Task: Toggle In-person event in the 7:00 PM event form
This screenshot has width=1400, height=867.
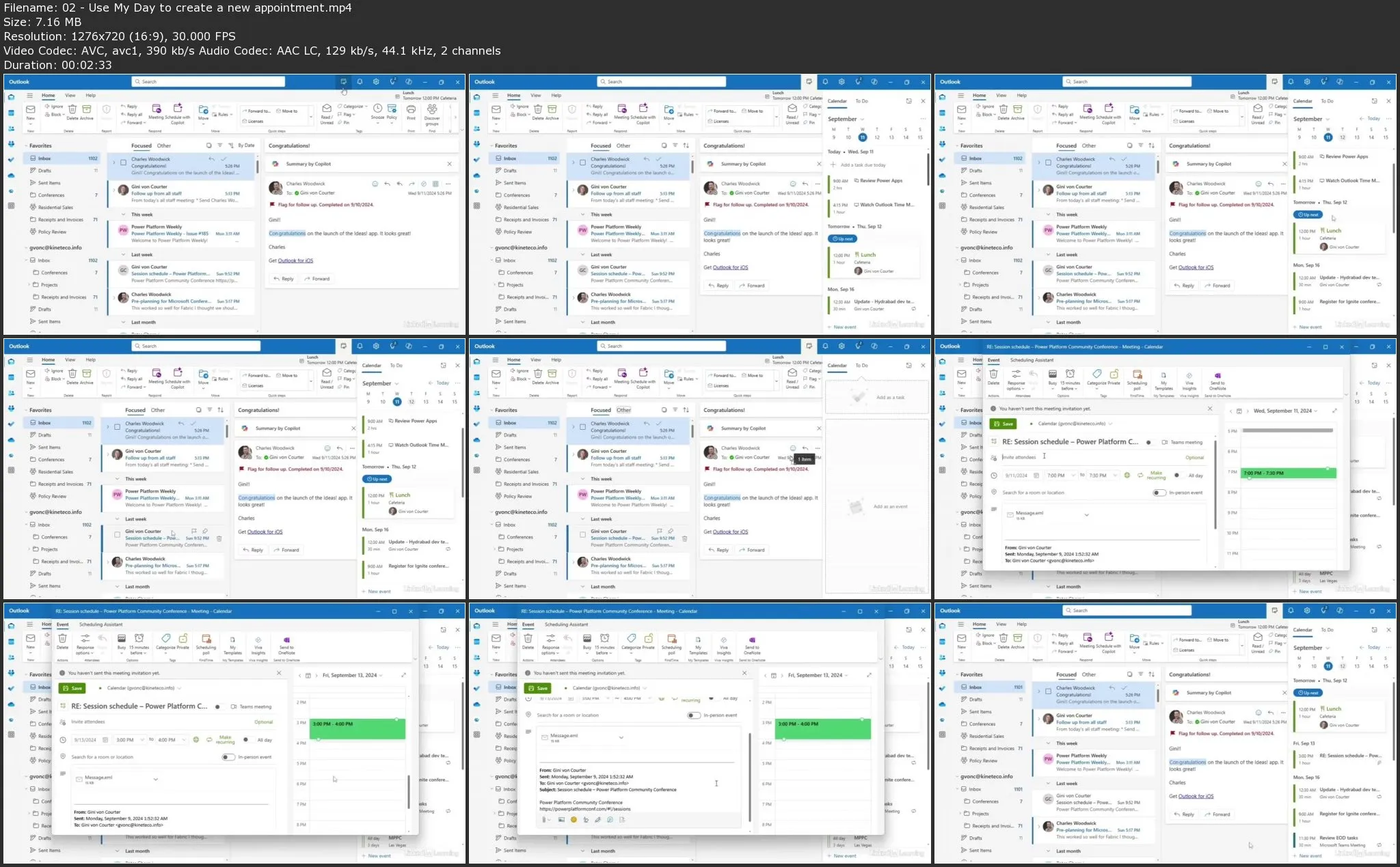Action: (x=1159, y=493)
